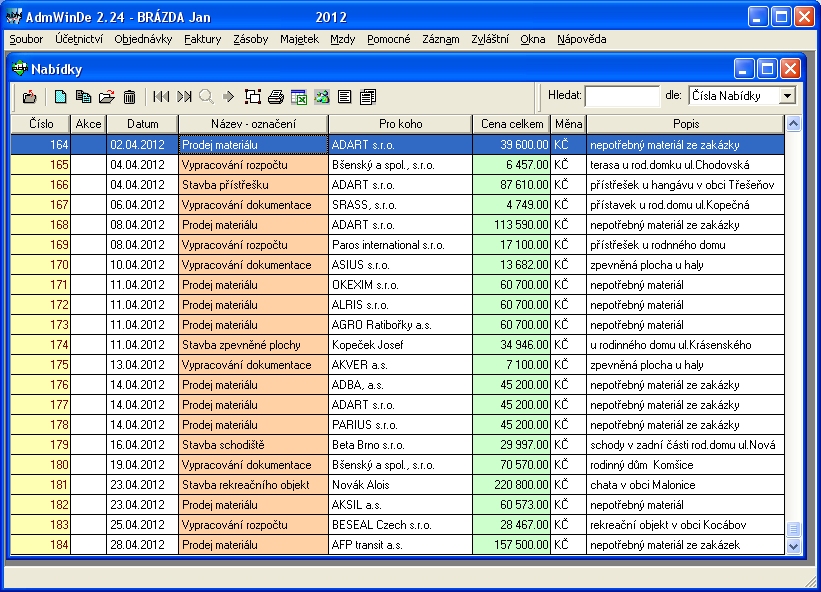The height and width of the screenshot is (592, 821).
Task: Open the selected offer with the folder icon
Action: [106, 96]
